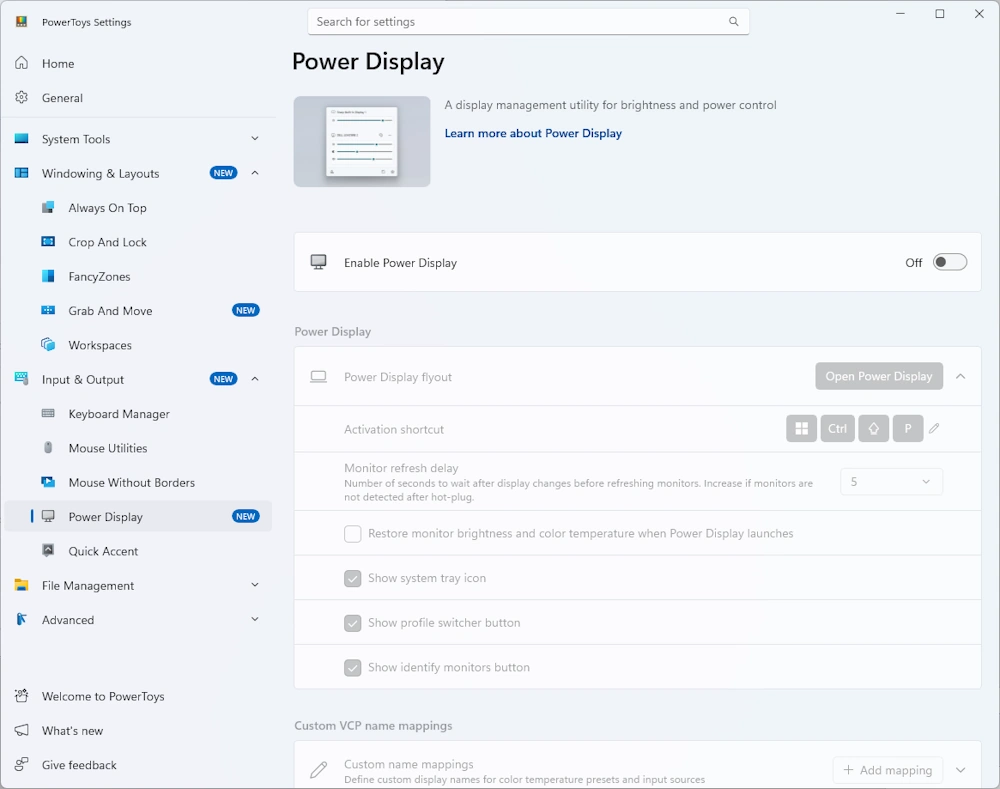
Task: Collapse the Power Display flyout section
Action: pos(960,377)
